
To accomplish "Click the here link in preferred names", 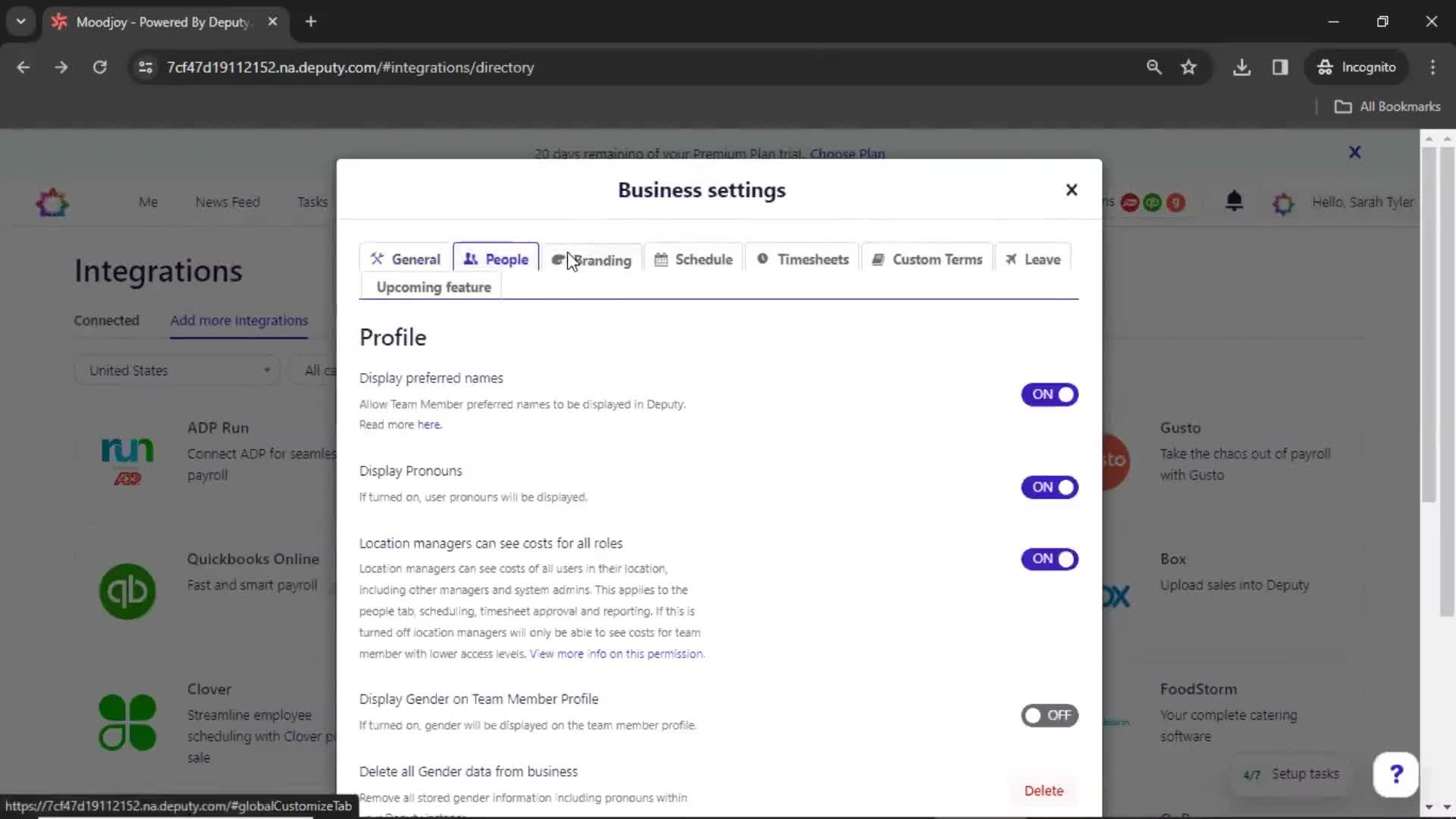I will point(428,424).
